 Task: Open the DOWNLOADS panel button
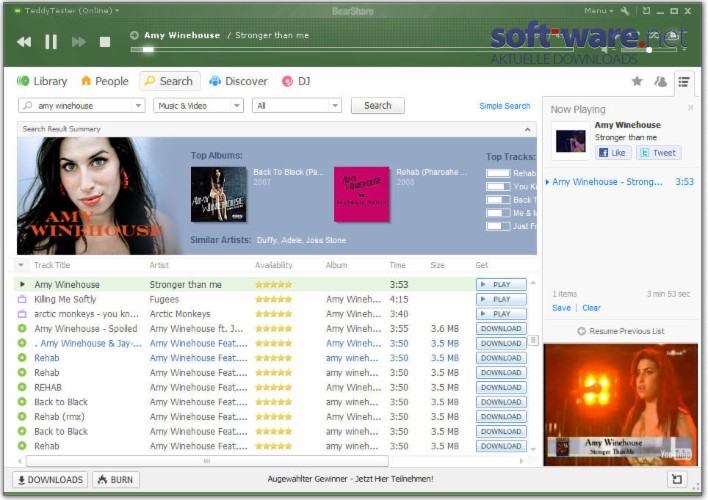pos(50,480)
